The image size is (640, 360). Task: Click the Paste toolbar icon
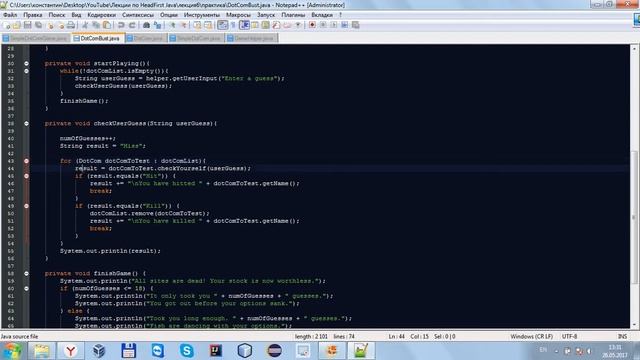coord(107,25)
